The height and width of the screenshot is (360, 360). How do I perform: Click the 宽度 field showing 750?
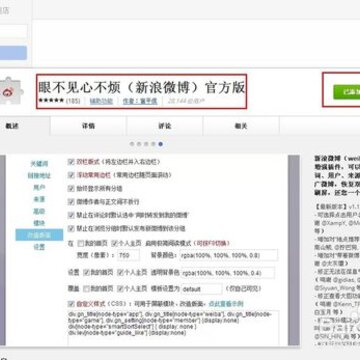pos(128,256)
